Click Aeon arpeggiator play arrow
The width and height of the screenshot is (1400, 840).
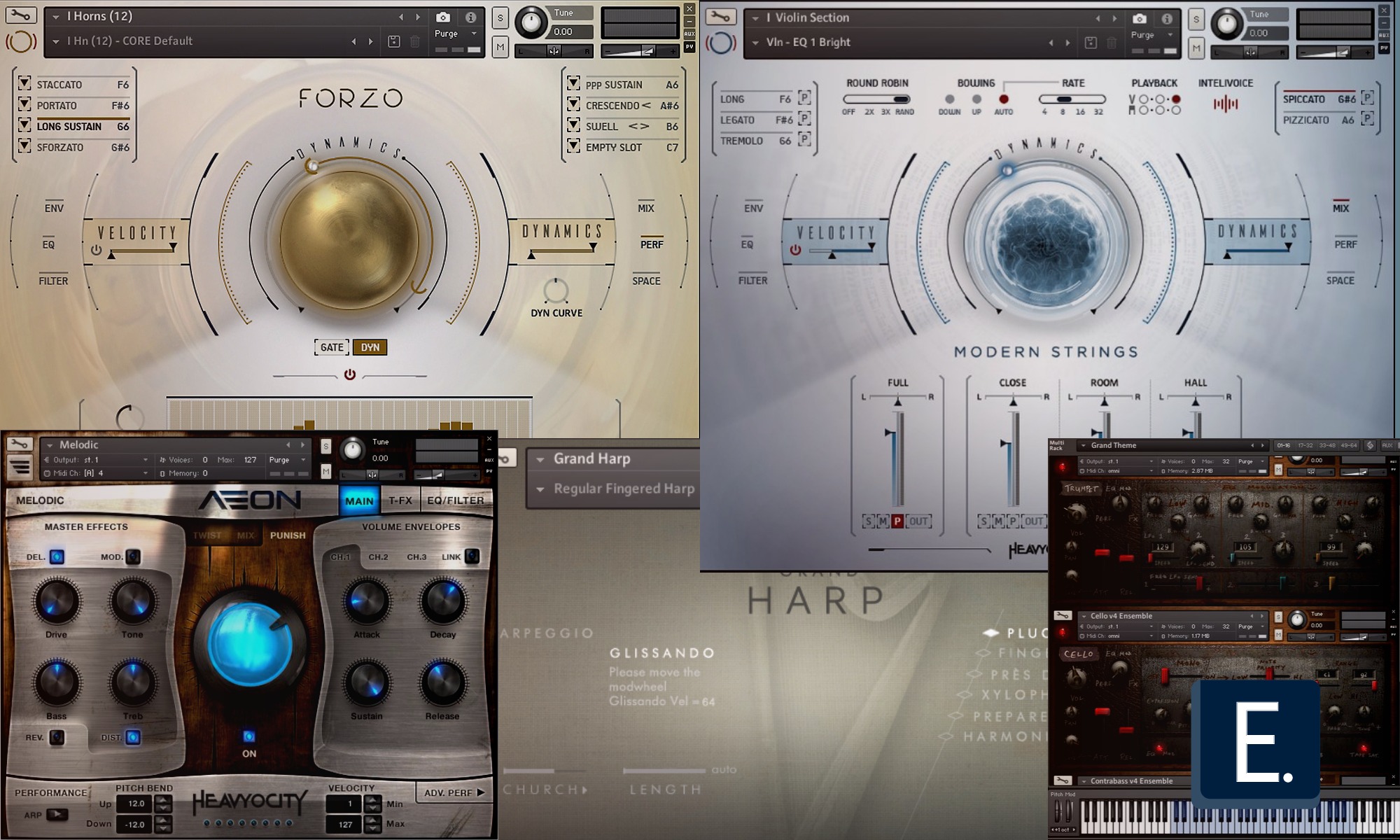pos(57,814)
